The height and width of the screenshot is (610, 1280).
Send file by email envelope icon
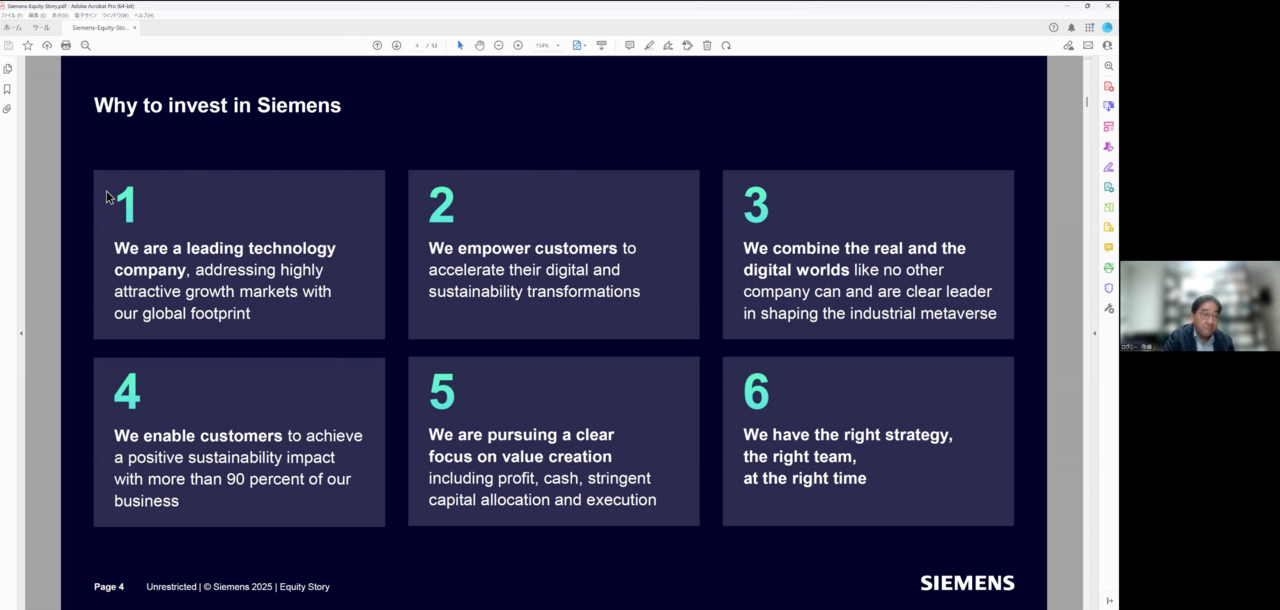pos(1088,45)
